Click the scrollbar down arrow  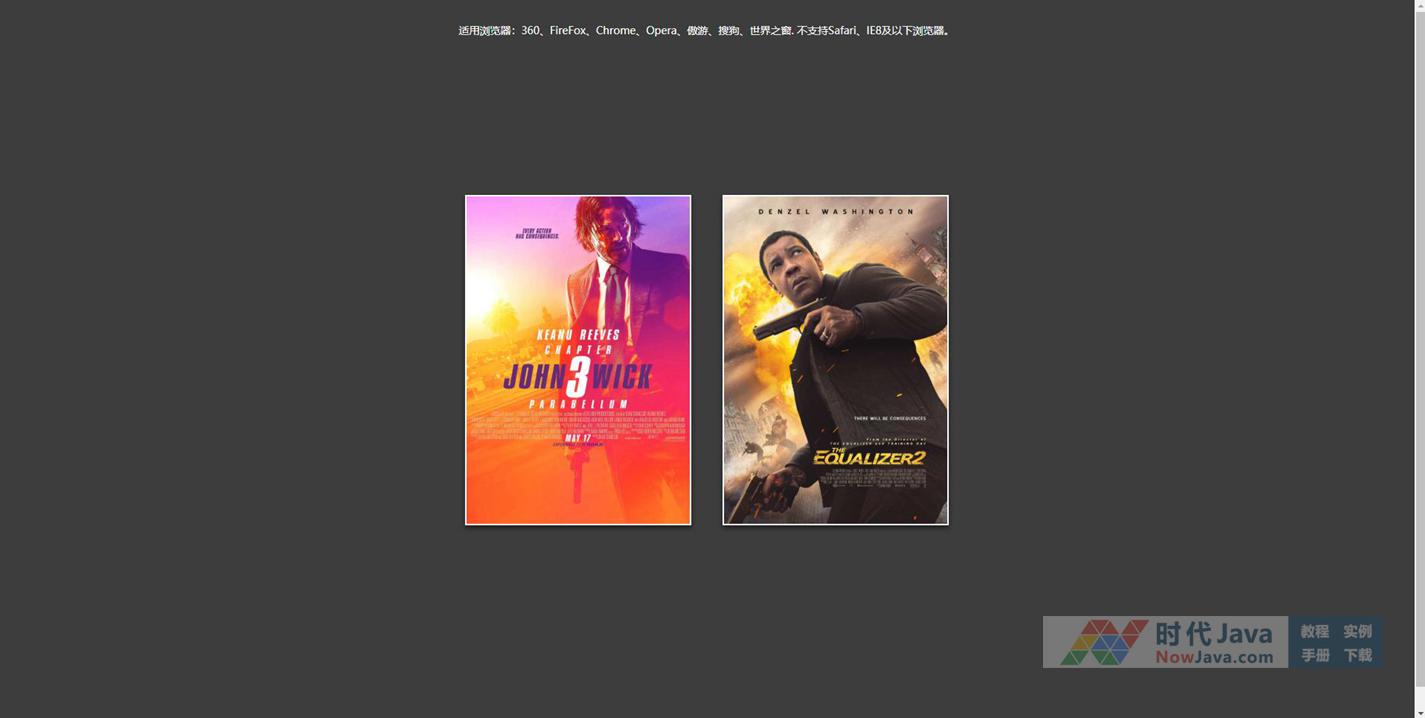pyautogui.click(x=1419, y=711)
